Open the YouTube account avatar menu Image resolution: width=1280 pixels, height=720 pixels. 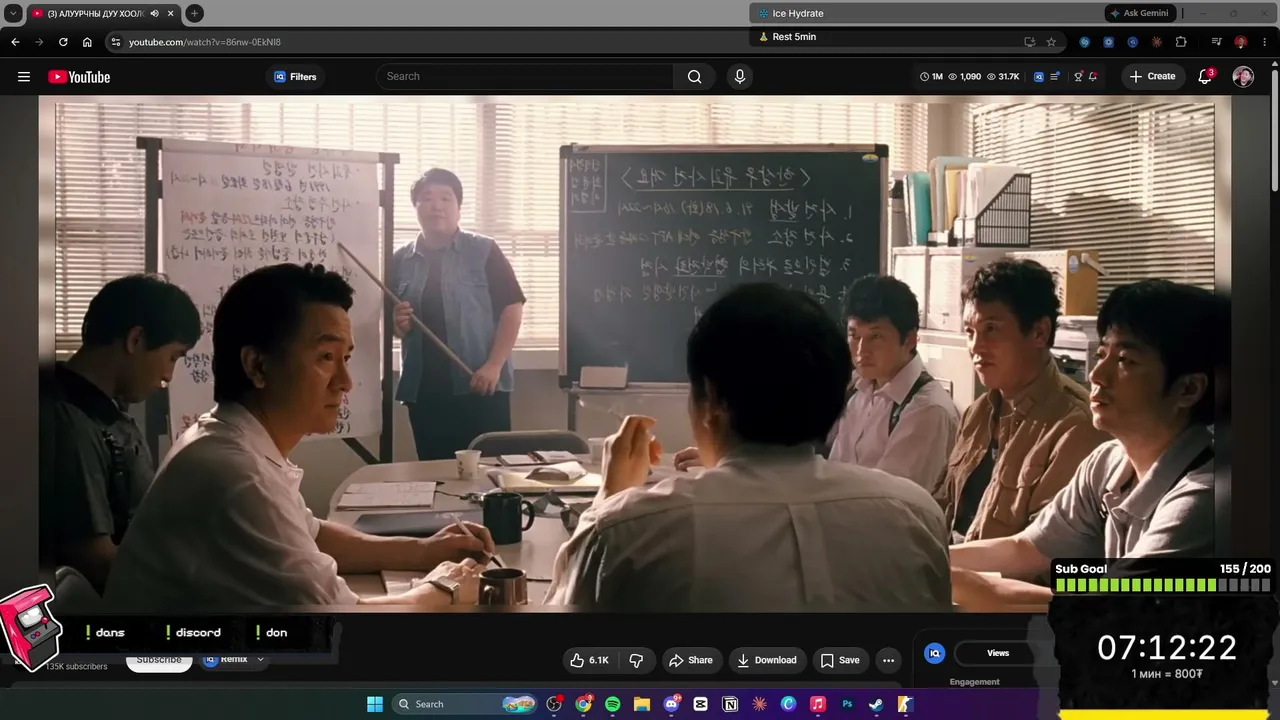(1243, 77)
